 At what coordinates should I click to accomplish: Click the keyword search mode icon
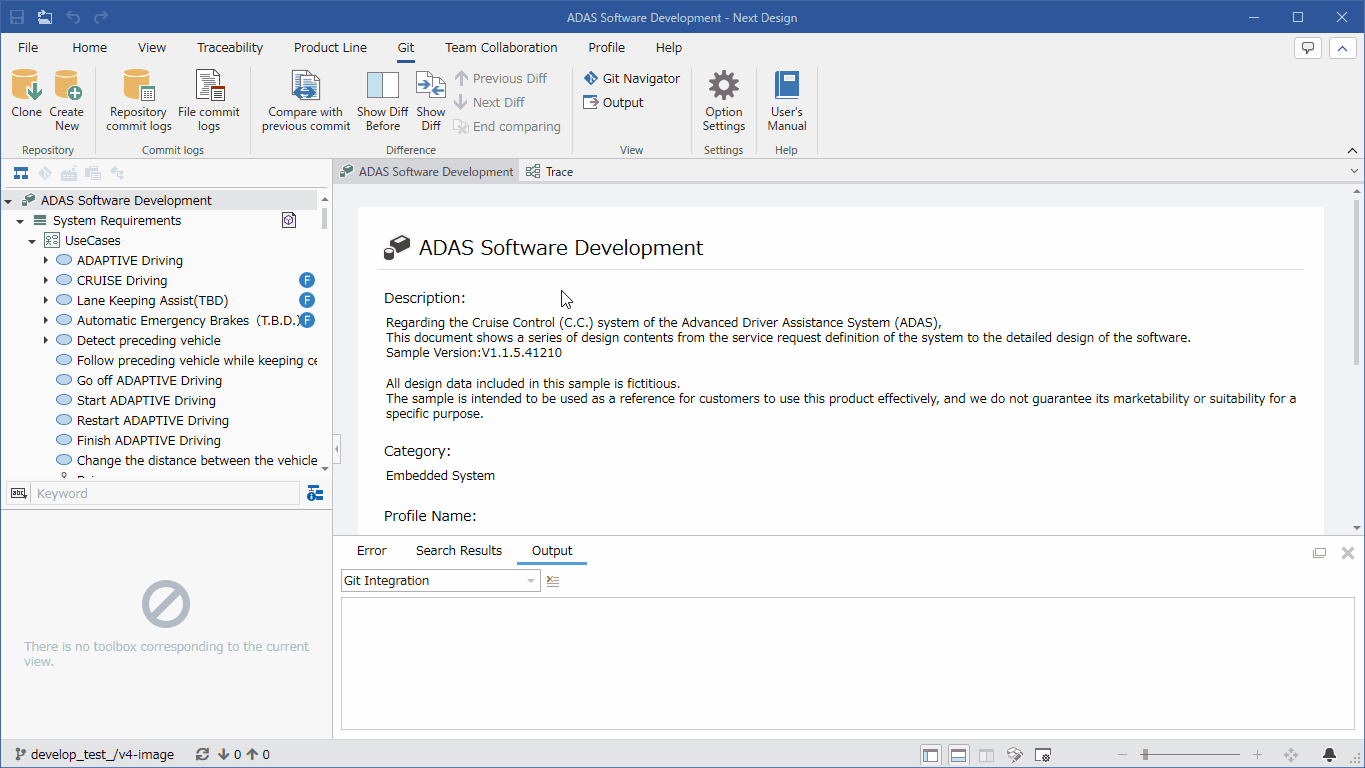coord(18,493)
